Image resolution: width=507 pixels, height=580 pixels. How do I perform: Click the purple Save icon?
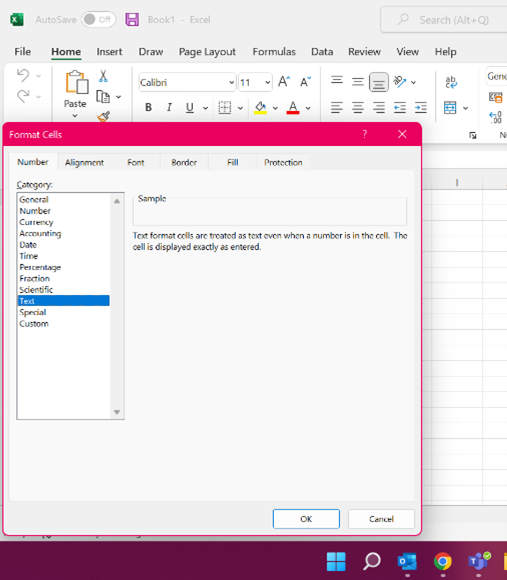(x=132, y=20)
